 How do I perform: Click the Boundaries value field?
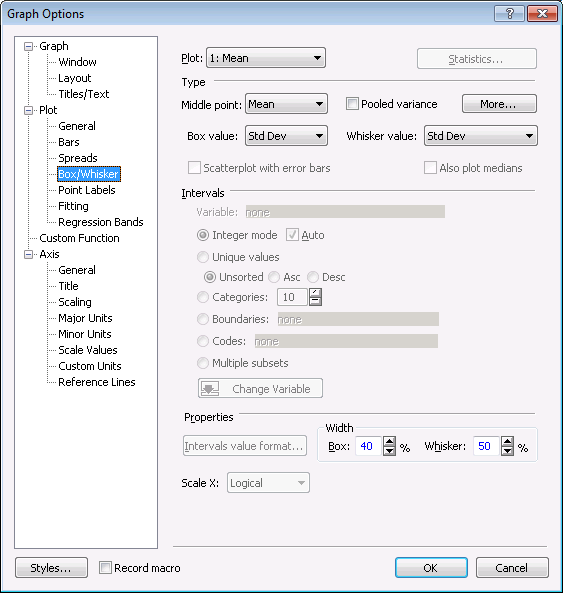[x=358, y=319]
